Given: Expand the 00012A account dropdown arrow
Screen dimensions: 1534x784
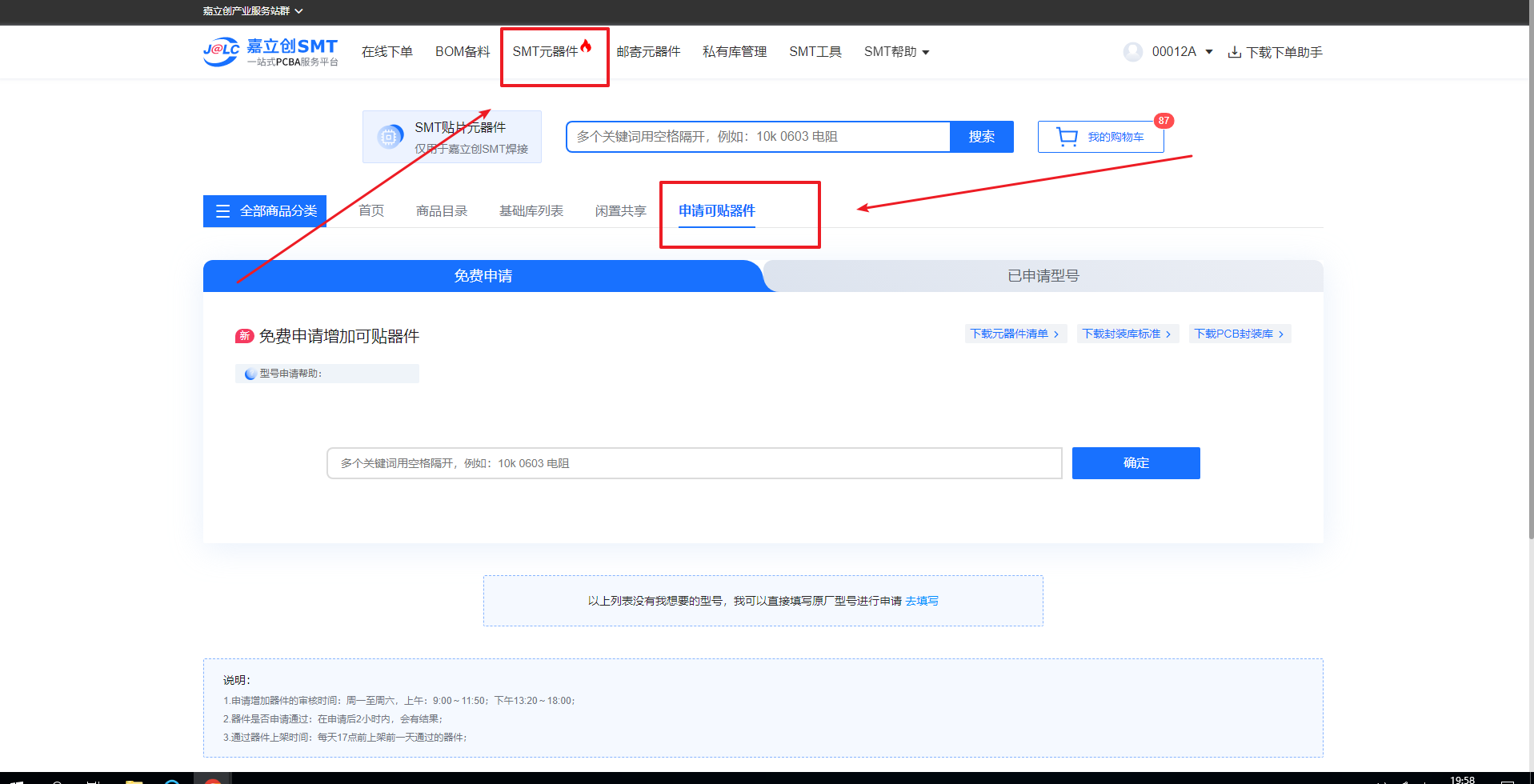Looking at the screenshot, I should tap(1208, 52).
